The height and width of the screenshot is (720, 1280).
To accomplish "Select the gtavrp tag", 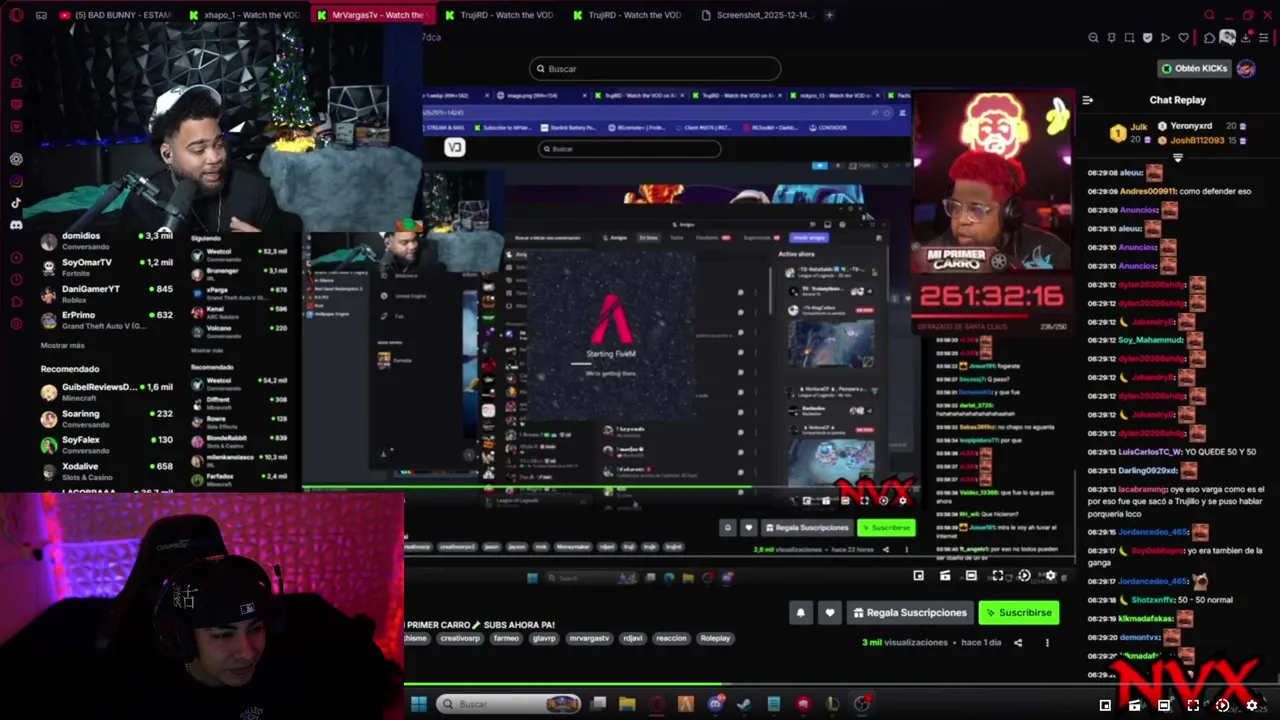I will (544, 638).
